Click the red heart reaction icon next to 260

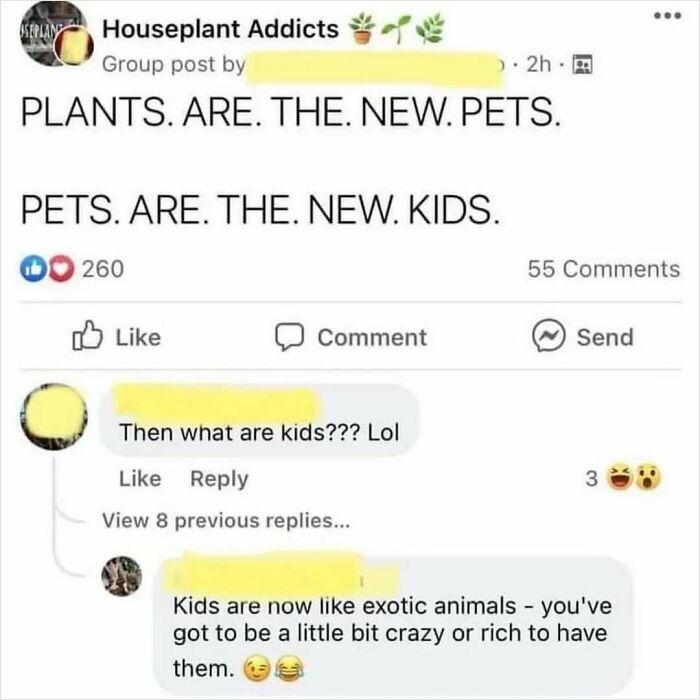coord(61,268)
